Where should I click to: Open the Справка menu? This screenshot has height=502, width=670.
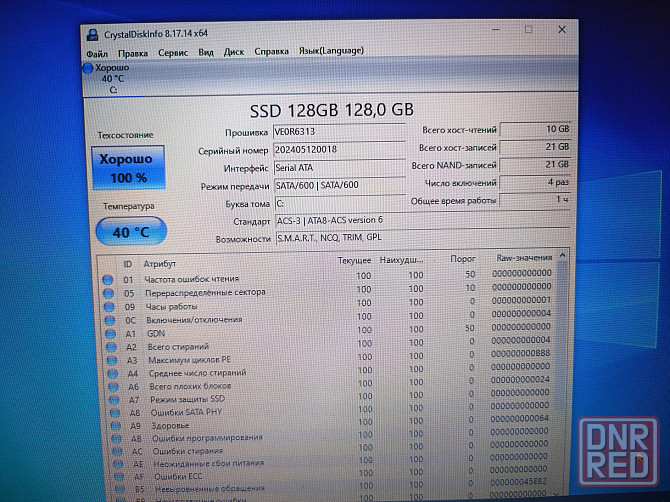click(x=271, y=52)
